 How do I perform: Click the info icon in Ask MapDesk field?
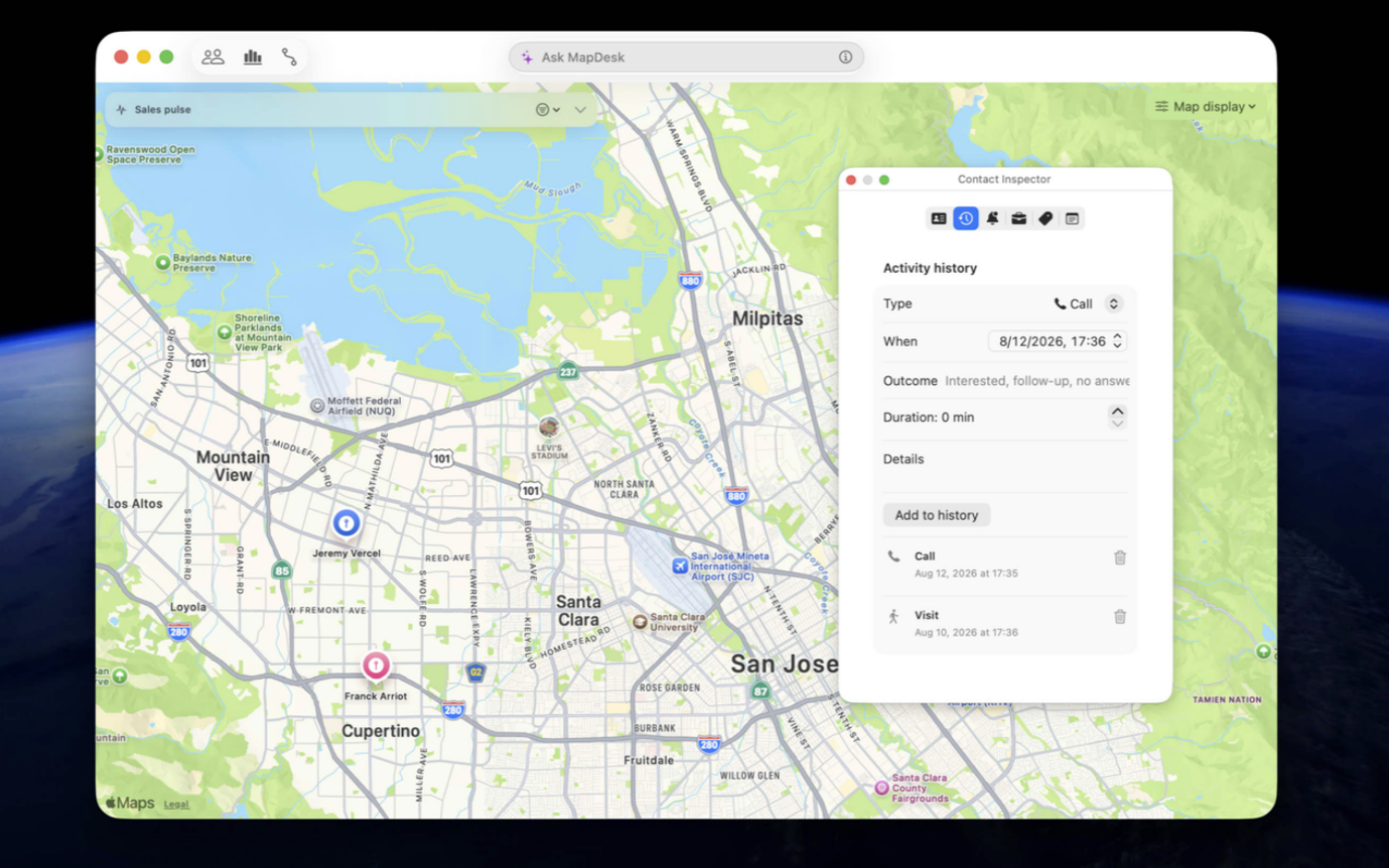tap(845, 58)
